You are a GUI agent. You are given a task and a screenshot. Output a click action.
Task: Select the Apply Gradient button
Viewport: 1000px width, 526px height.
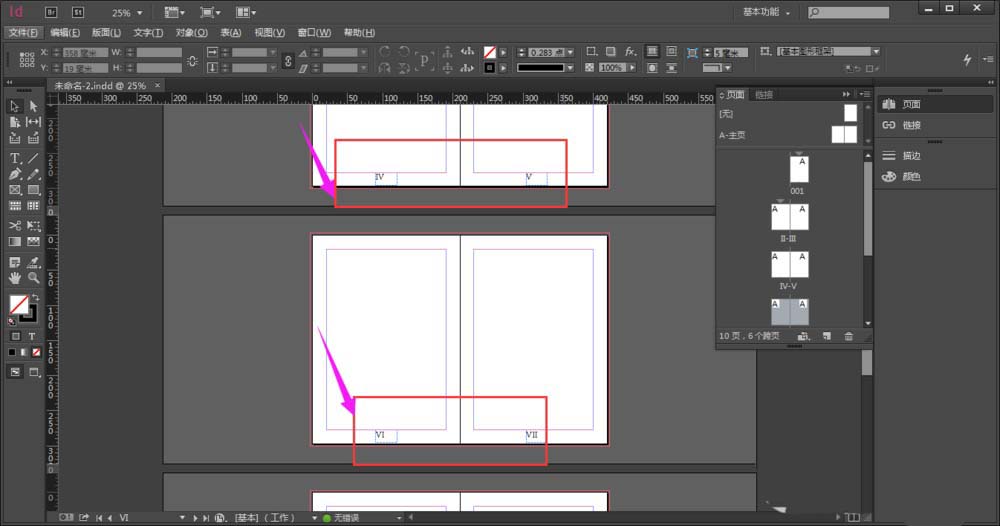click(x=24, y=352)
